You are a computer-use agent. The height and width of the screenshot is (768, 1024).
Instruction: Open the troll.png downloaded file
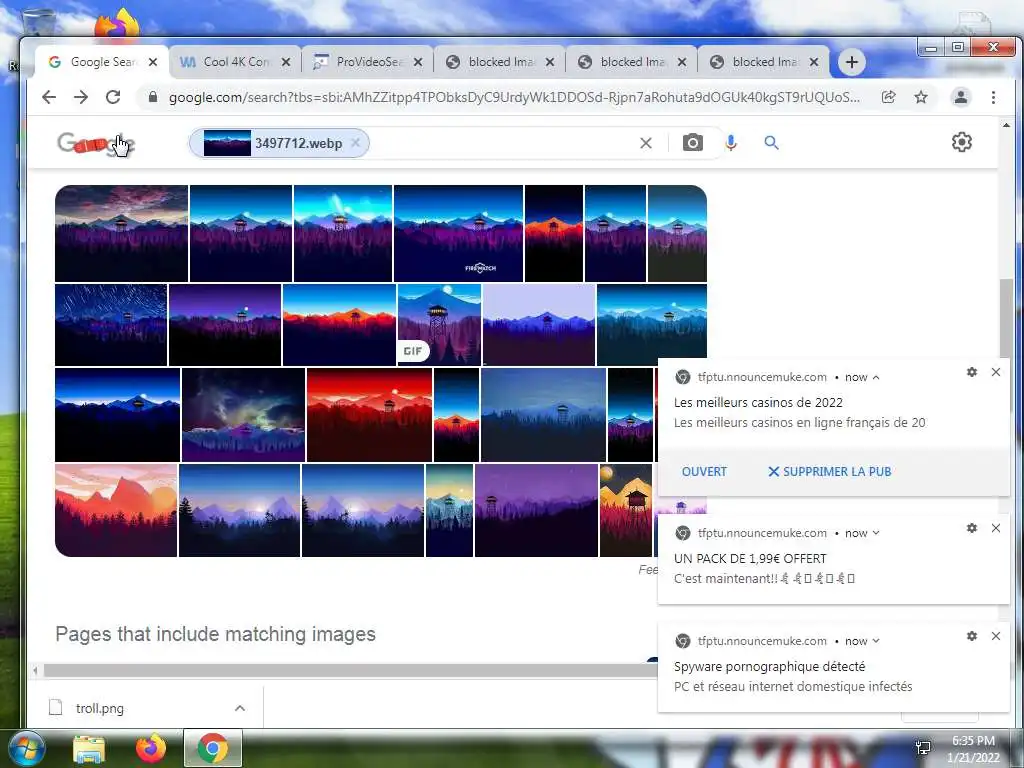(x=99, y=708)
